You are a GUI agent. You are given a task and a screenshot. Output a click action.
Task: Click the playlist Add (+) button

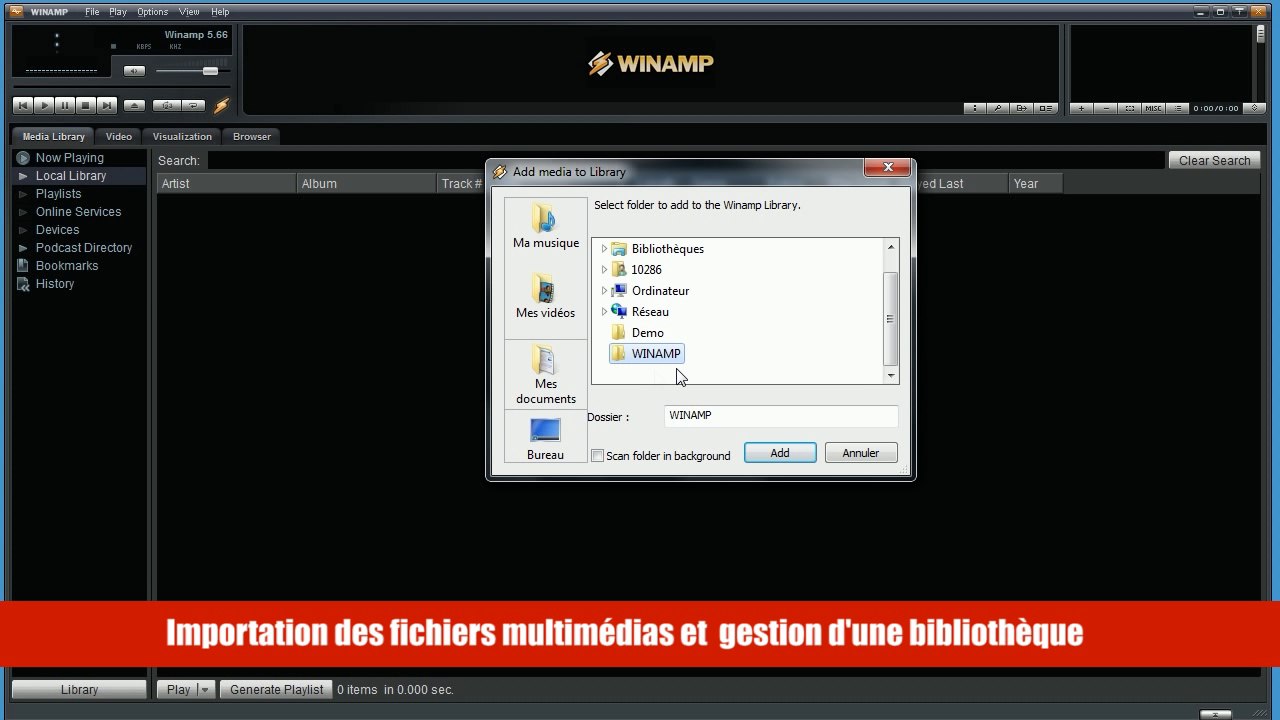coord(1081,108)
